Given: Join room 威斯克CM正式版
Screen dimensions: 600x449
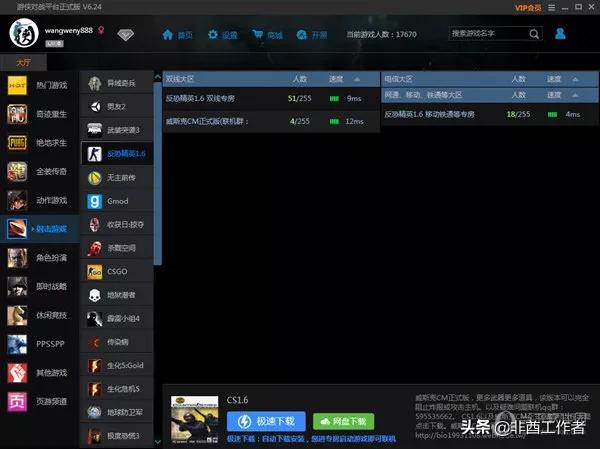Looking at the screenshot, I should (x=271, y=121).
